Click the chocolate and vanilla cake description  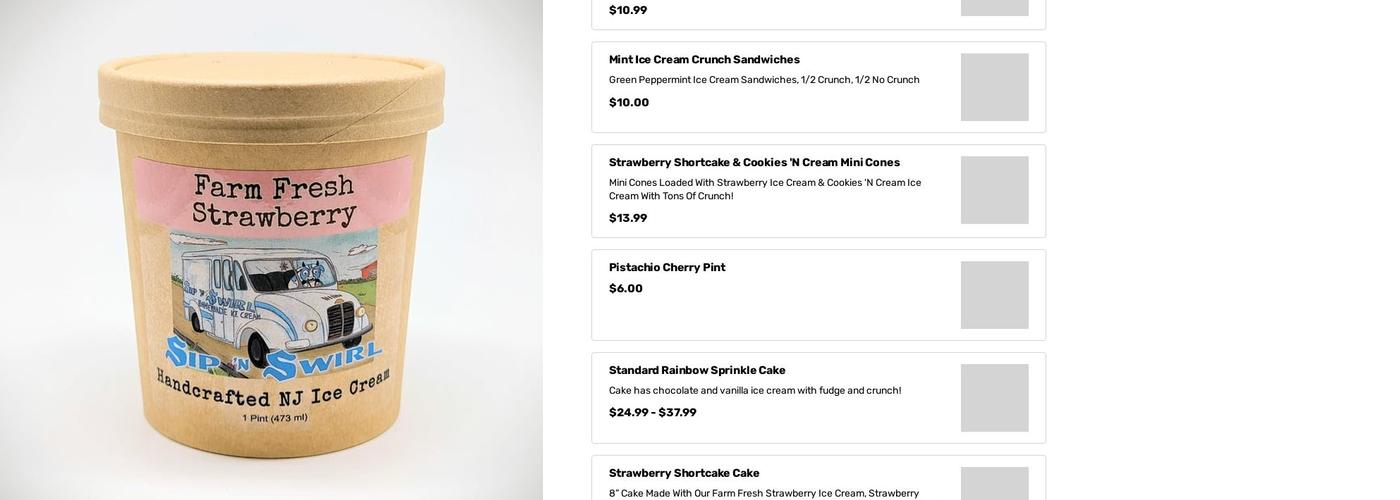(755, 391)
